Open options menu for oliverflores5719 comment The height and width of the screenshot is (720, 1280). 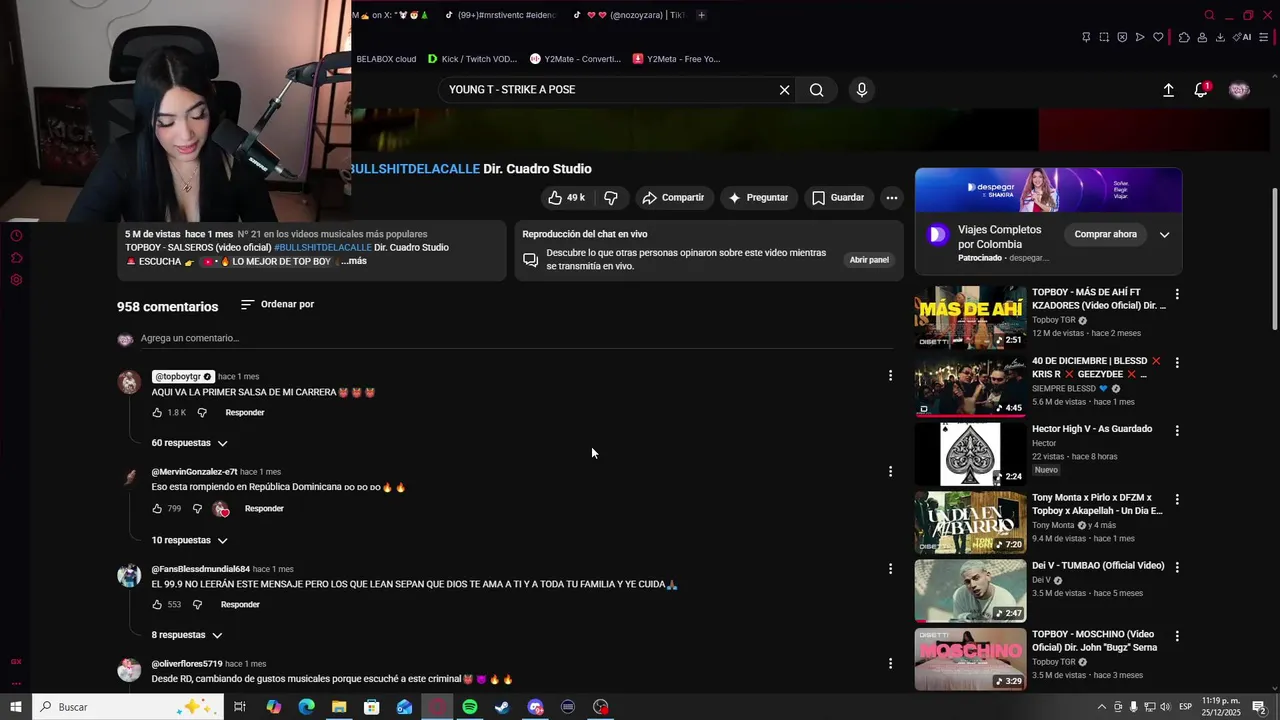coord(890,663)
